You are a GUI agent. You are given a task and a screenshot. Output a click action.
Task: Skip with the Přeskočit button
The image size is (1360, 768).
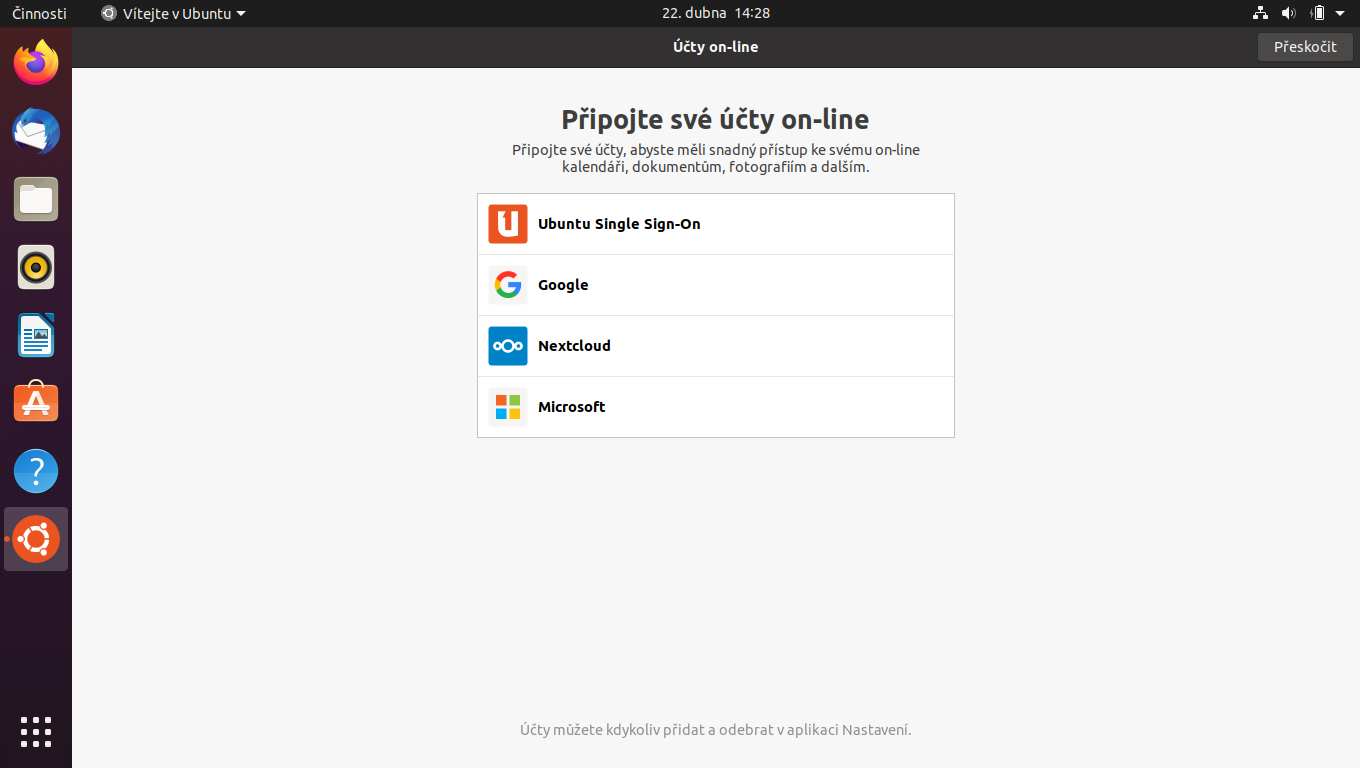tap(1305, 47)
